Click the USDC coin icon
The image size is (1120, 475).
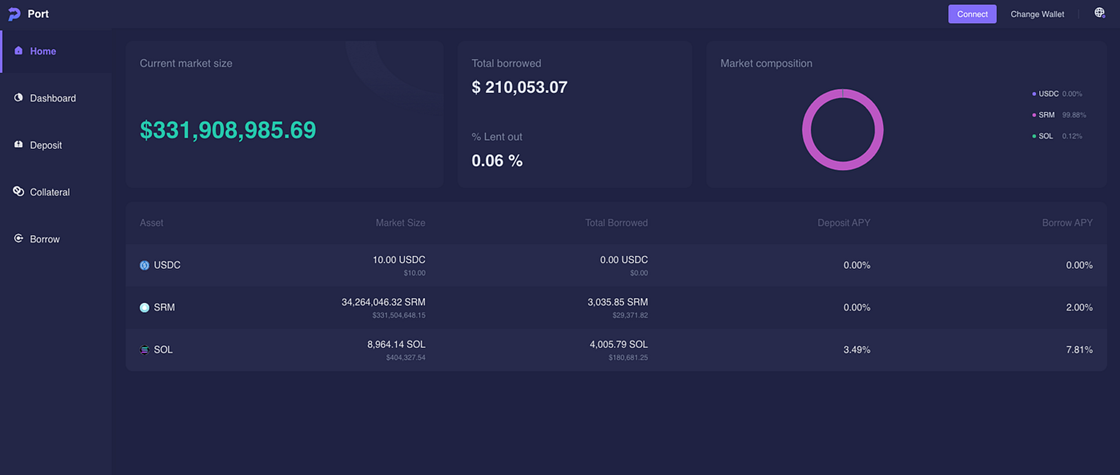click(144, 265)
